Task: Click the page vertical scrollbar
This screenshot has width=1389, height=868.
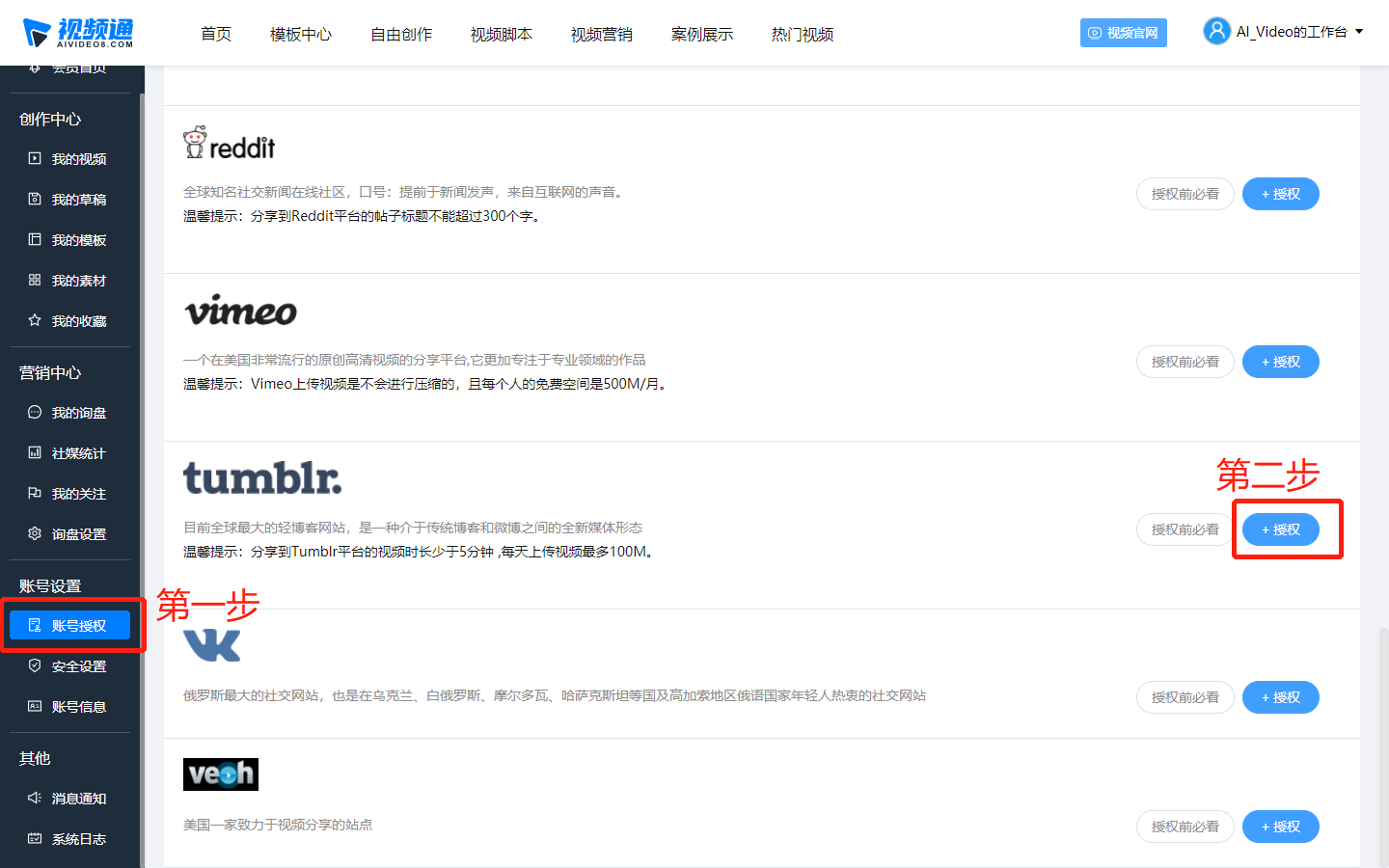Action: point(1383,747)
